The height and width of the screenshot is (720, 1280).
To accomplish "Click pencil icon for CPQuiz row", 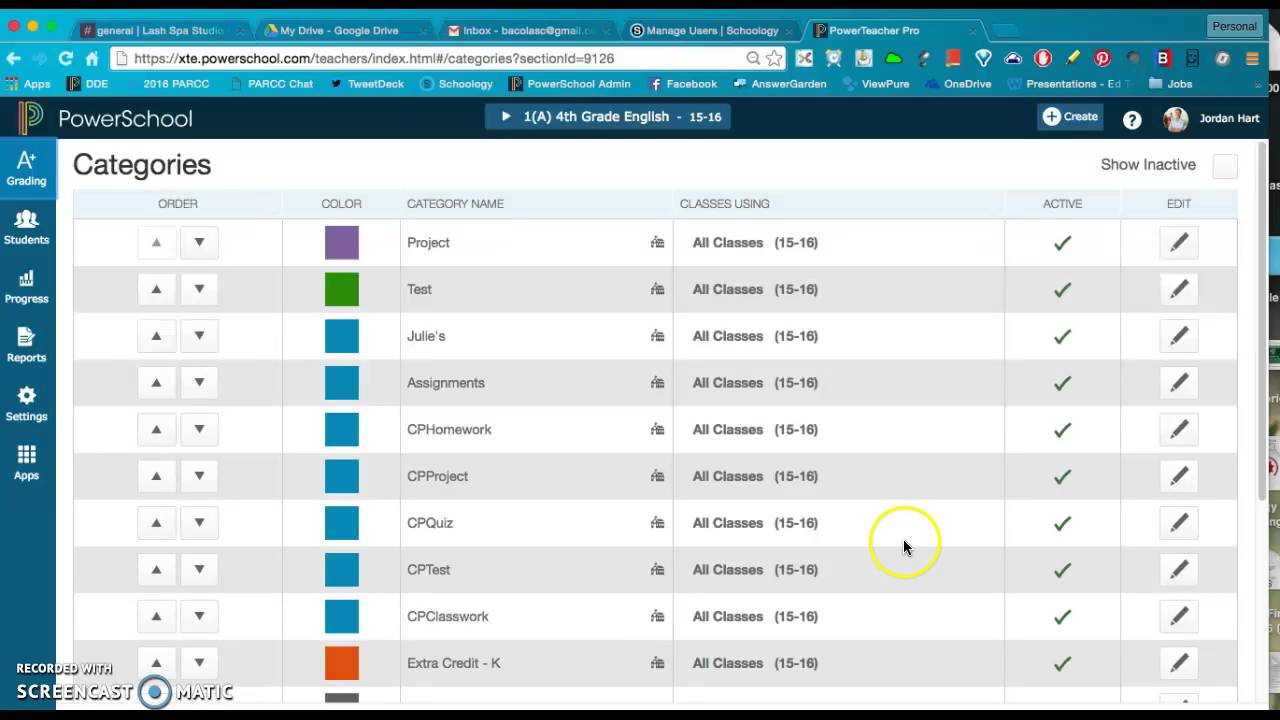I will coord(1179,522).
